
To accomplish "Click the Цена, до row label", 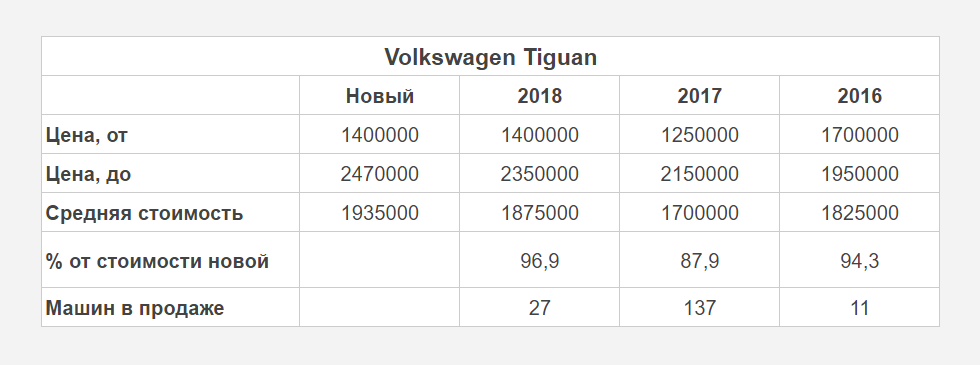I will tap(88, 174).
